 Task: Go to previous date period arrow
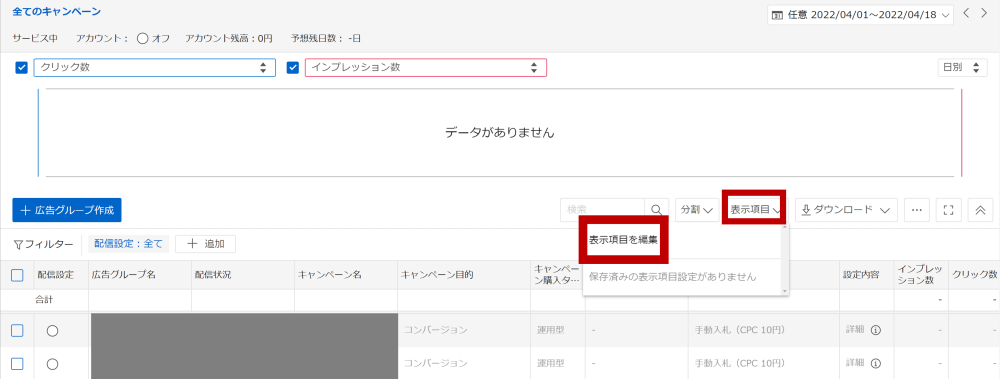pos(967,13)
